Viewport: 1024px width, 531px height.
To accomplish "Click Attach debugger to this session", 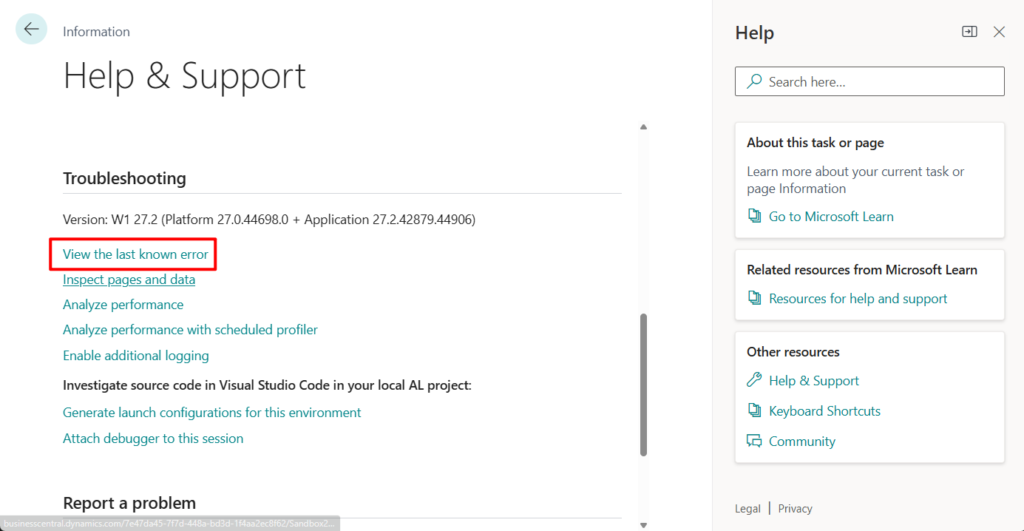I will click(153, 438).
